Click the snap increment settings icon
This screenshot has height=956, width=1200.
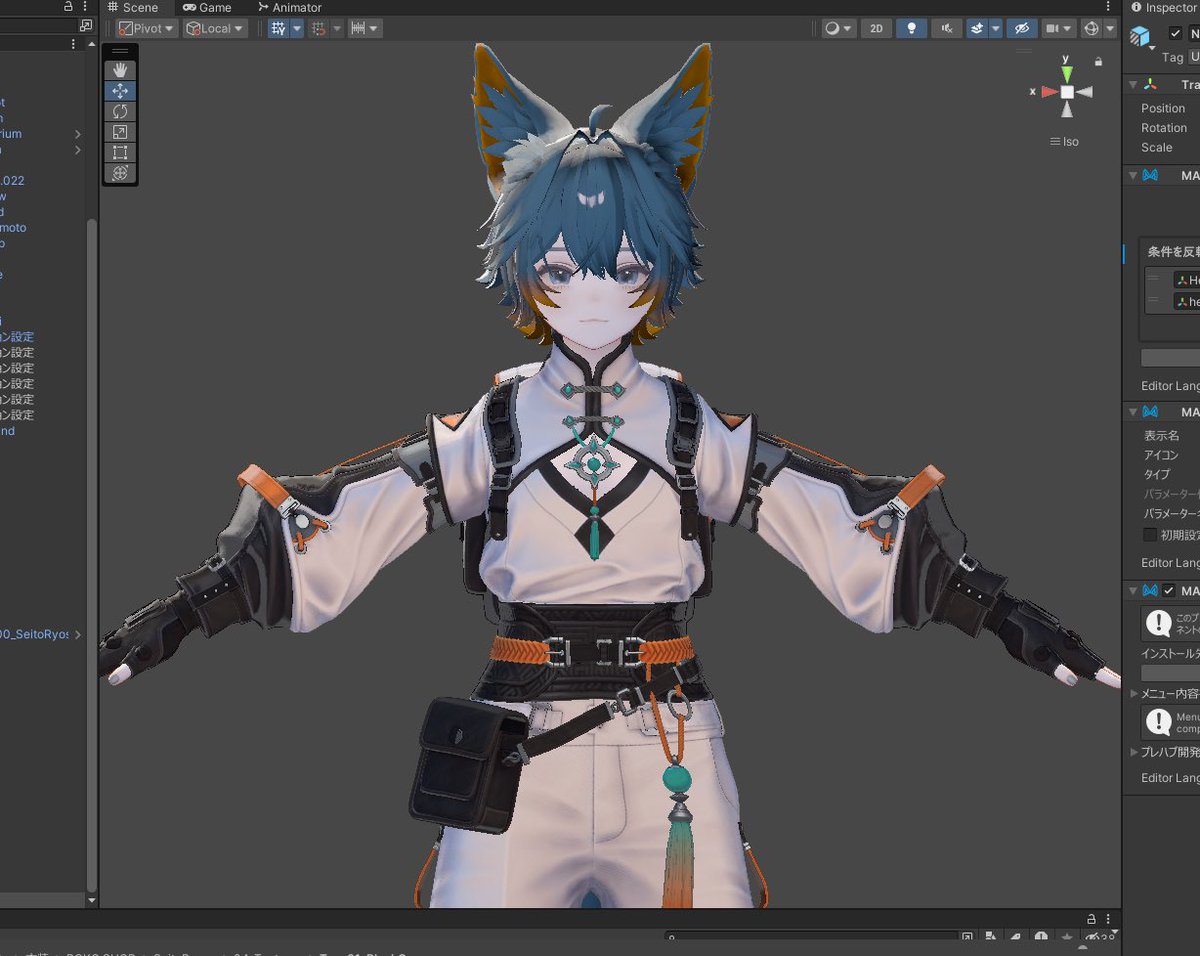coord(318,29)
